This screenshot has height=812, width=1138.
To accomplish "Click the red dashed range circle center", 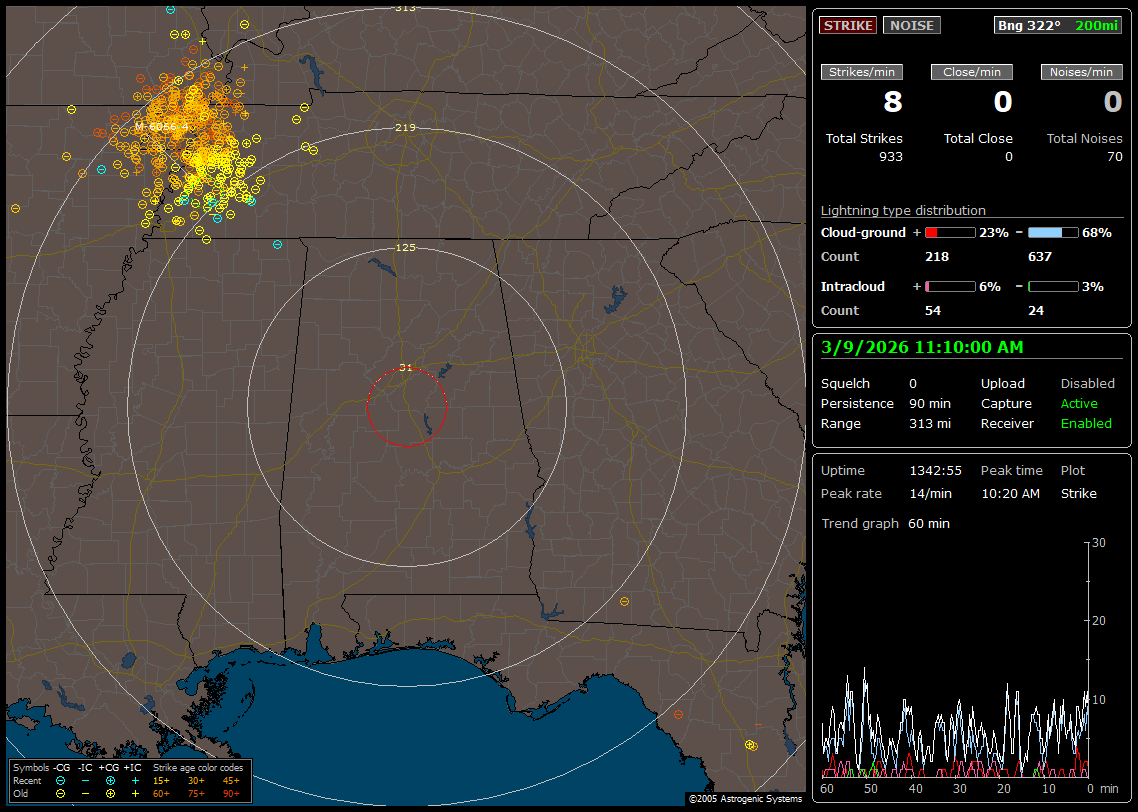I will [x=406, y=407].
